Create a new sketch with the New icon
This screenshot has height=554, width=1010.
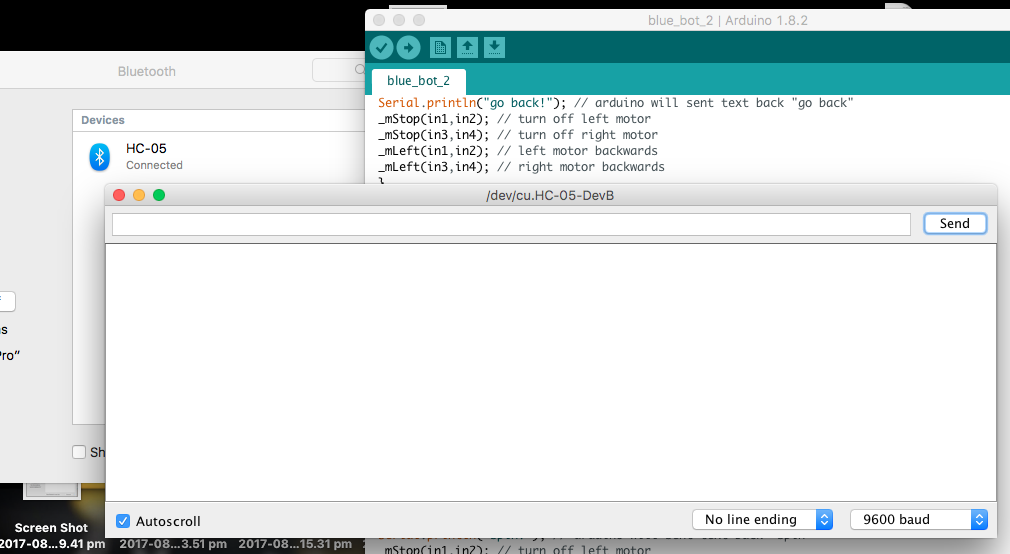click(x=441, y=47)
